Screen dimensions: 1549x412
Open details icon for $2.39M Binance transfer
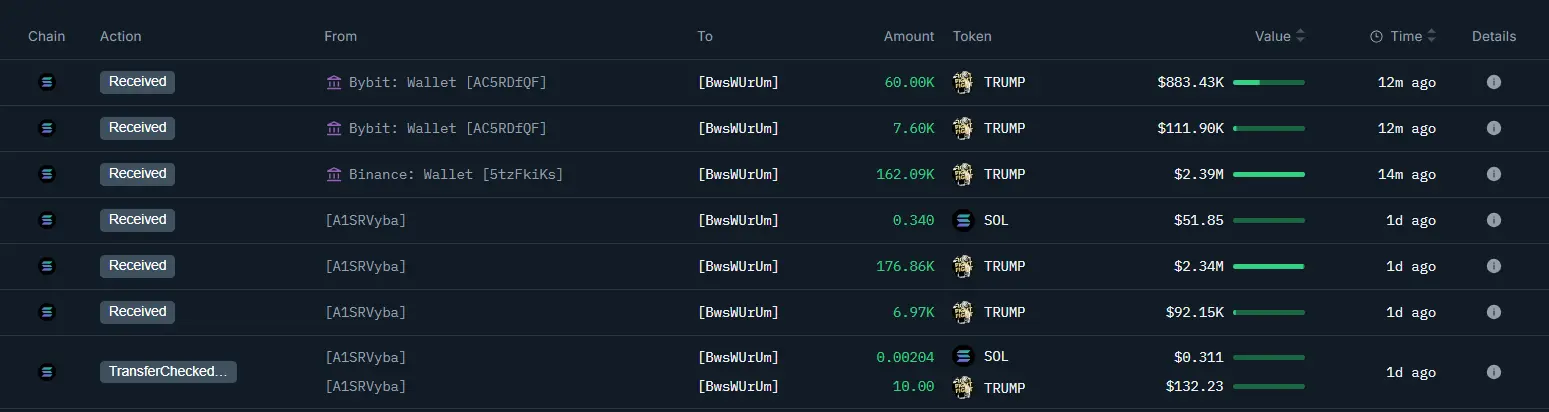(1493, 174)
